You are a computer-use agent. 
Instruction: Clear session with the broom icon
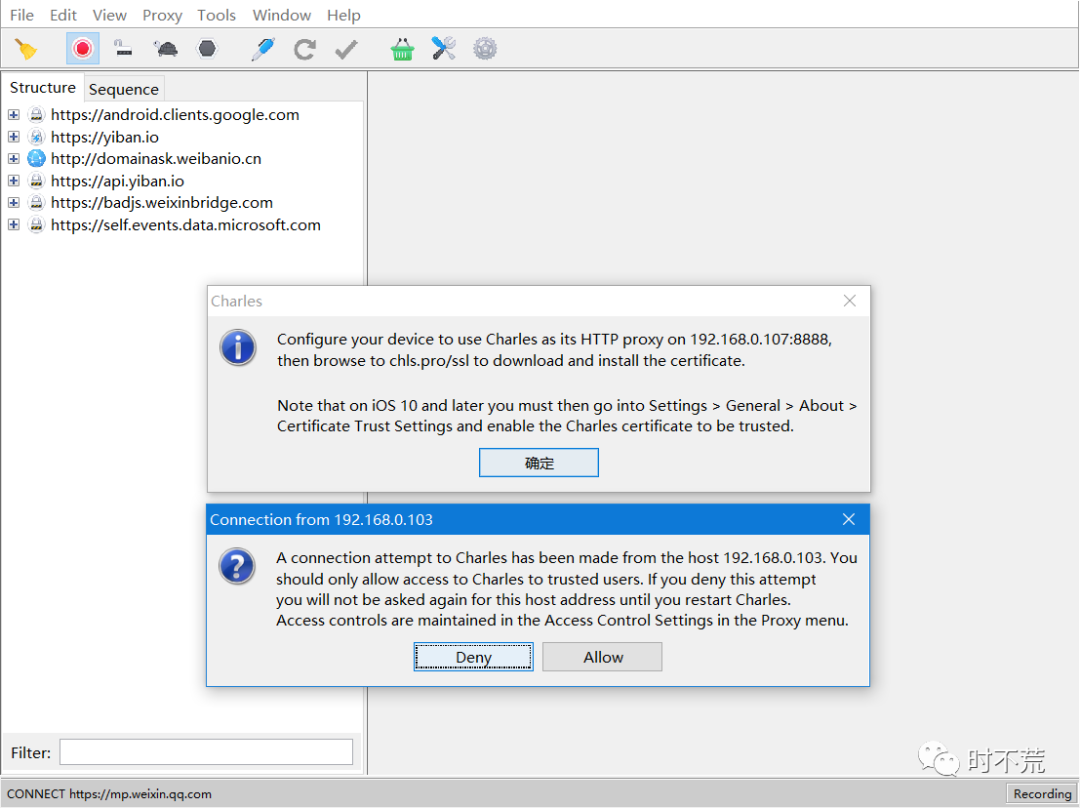coord(26,50)
